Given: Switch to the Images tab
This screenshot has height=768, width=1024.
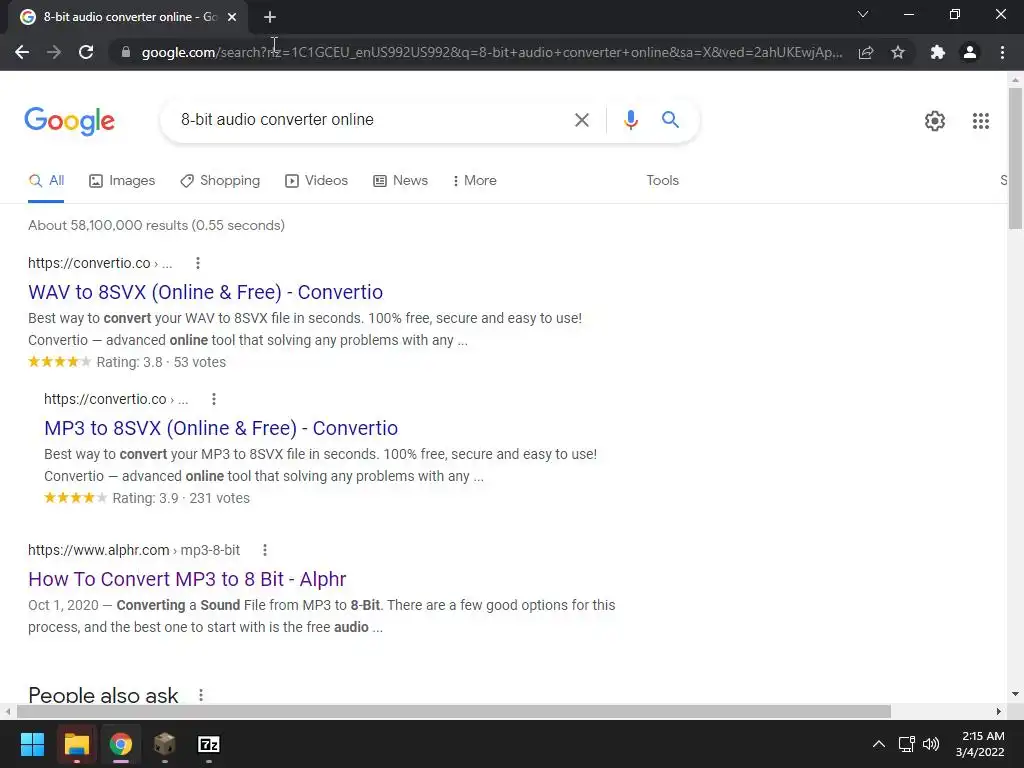Looking at the screenshot, I should point(122,181).
